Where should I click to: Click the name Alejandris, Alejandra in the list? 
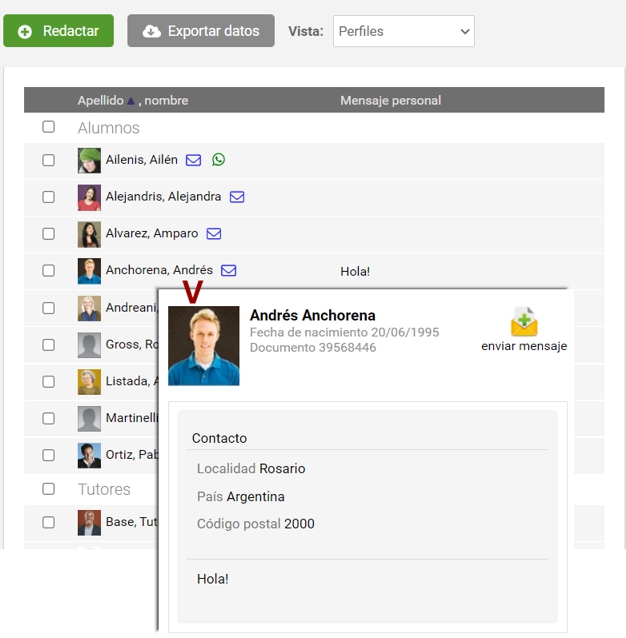163,197
